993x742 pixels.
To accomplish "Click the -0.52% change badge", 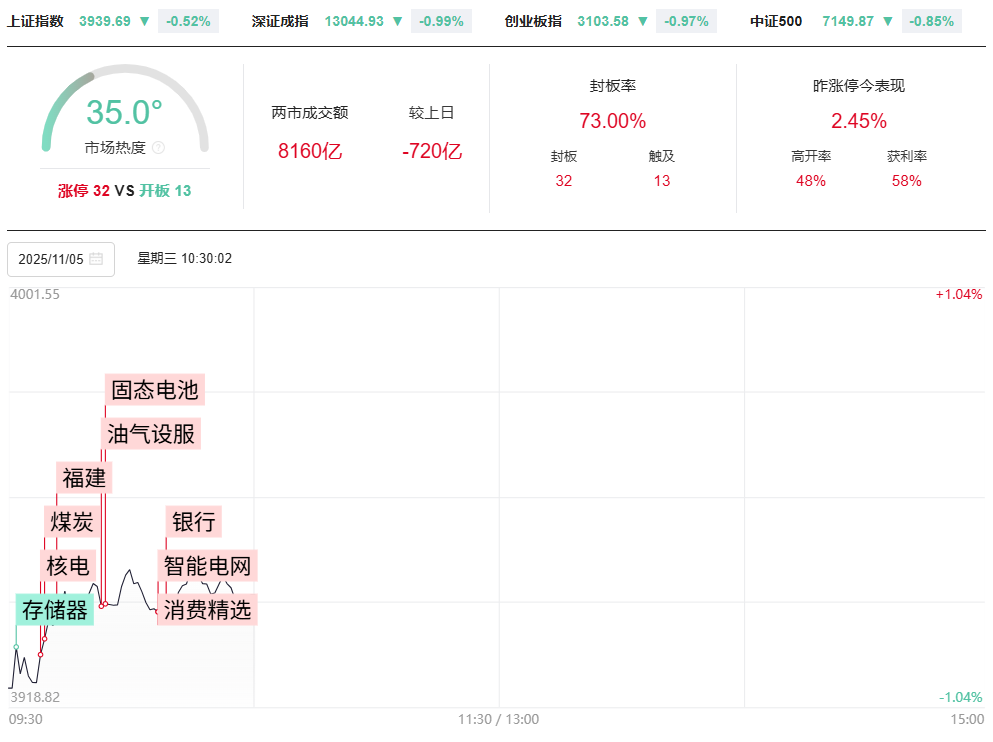I will click(x=188, y=21).
